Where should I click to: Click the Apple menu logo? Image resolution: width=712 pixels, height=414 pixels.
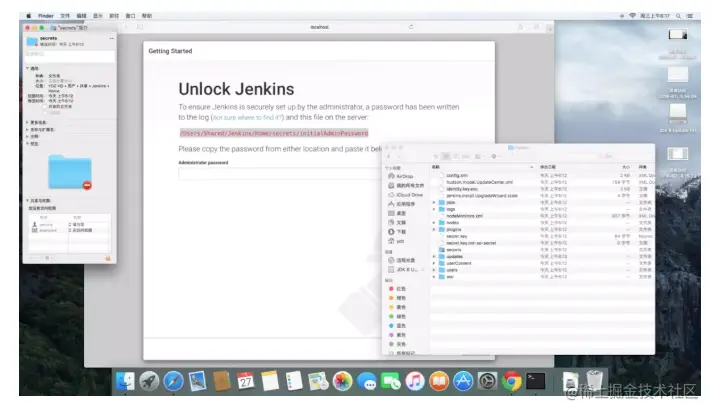tap(29, 16)
